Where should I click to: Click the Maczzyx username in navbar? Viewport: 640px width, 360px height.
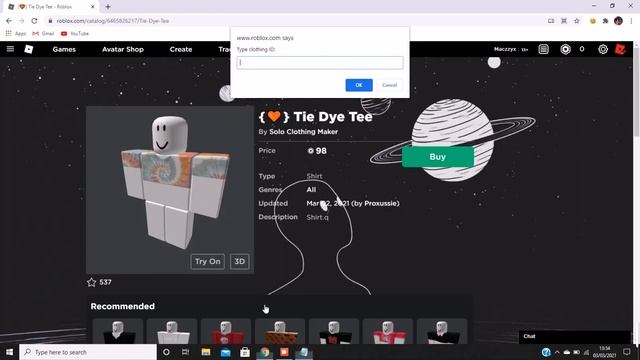coord(505,49)
